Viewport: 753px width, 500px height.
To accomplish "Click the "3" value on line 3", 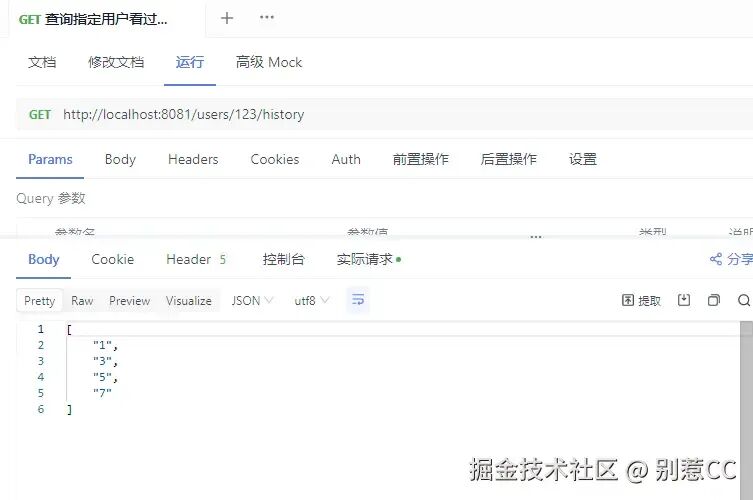I will 102,361.
